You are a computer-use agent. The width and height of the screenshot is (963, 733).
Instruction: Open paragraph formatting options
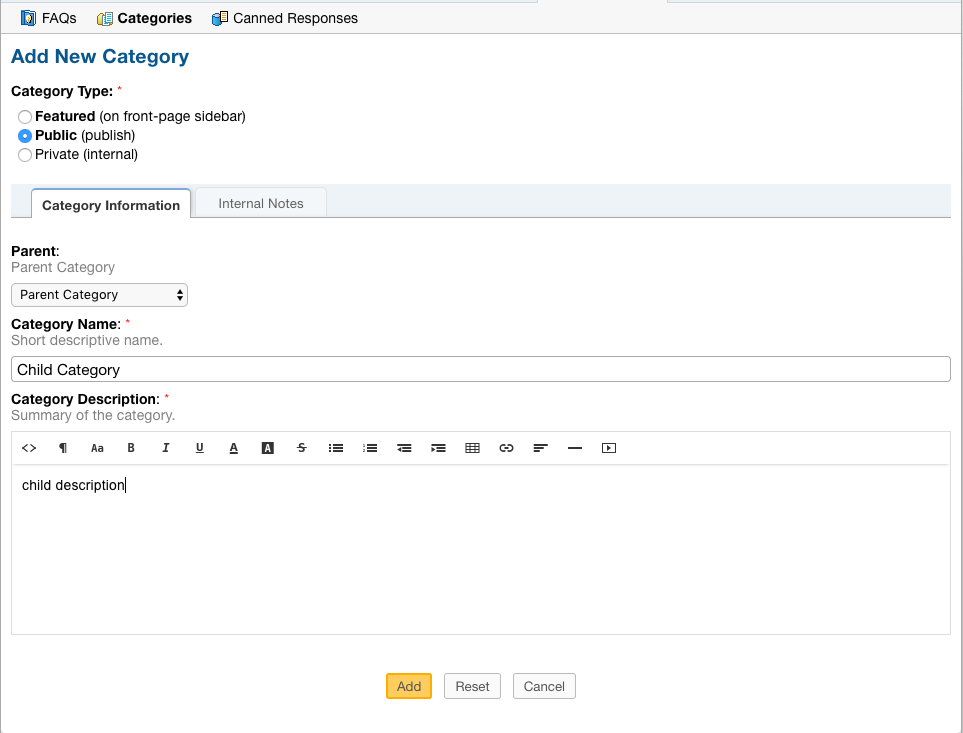[63, 448]
